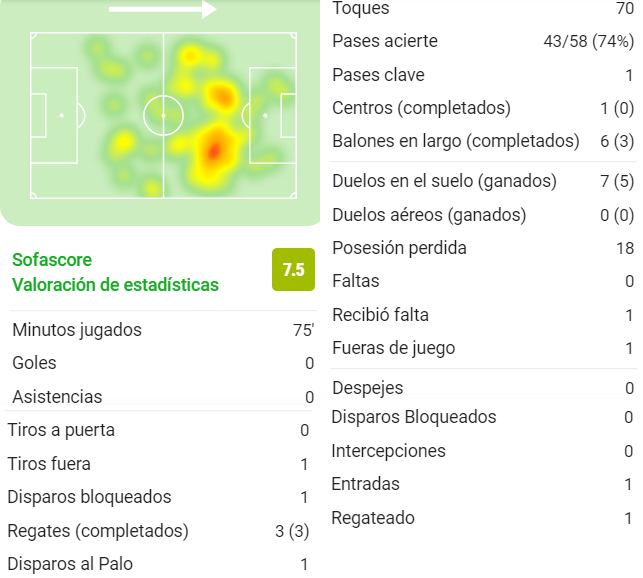Click the Regates (completados) row

pos(158,531)
